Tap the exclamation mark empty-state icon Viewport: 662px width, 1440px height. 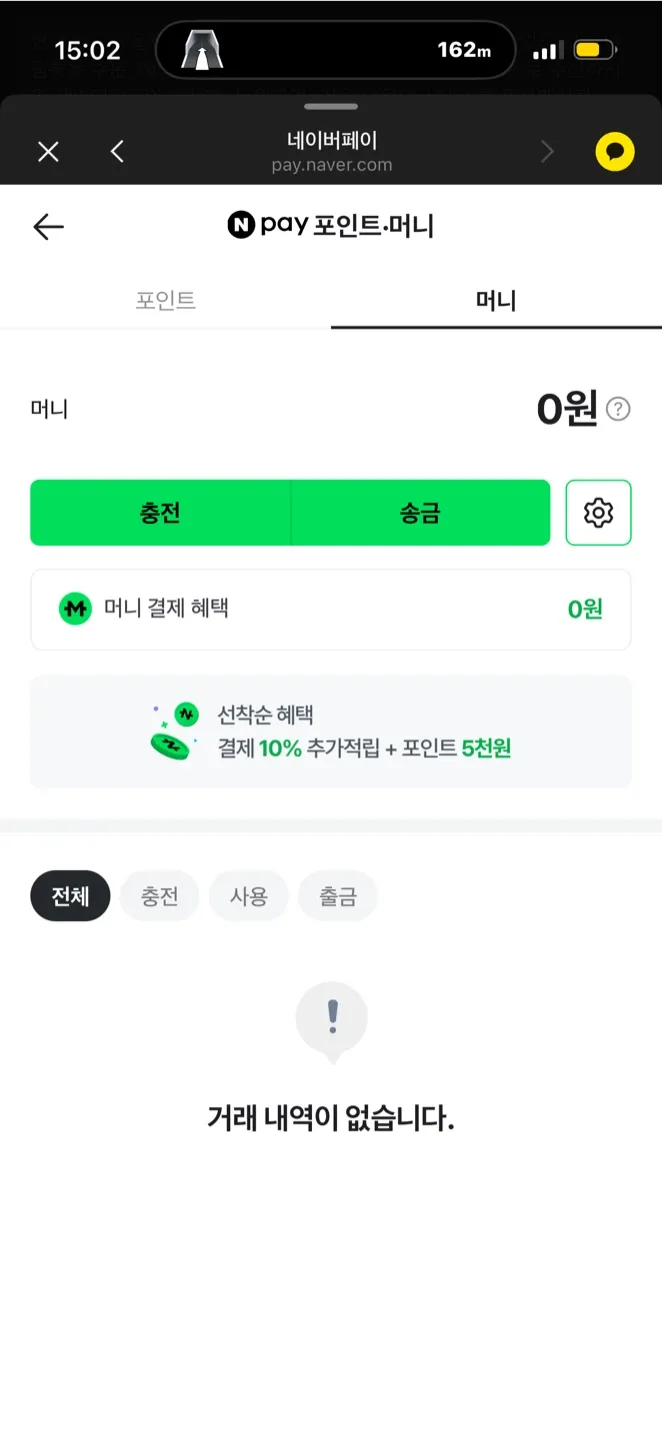332,1019
